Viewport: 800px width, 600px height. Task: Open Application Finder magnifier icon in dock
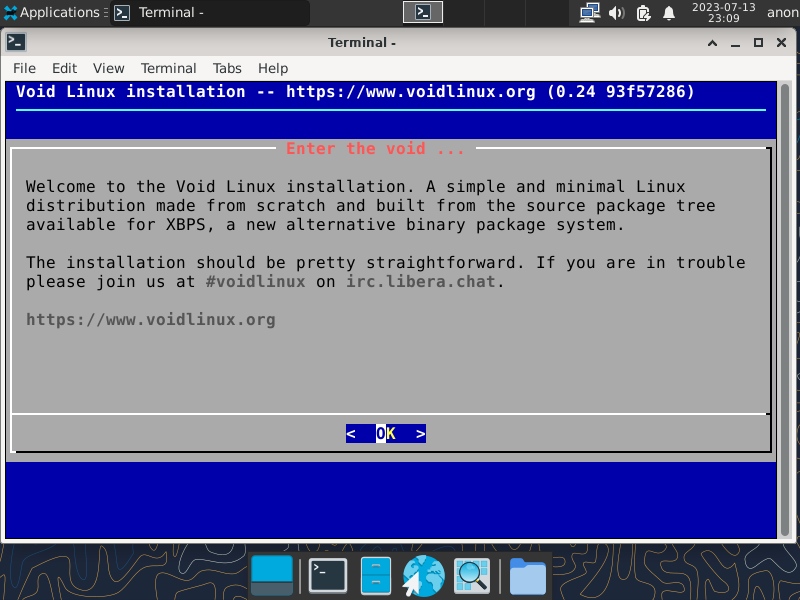[x=472, y=576]
